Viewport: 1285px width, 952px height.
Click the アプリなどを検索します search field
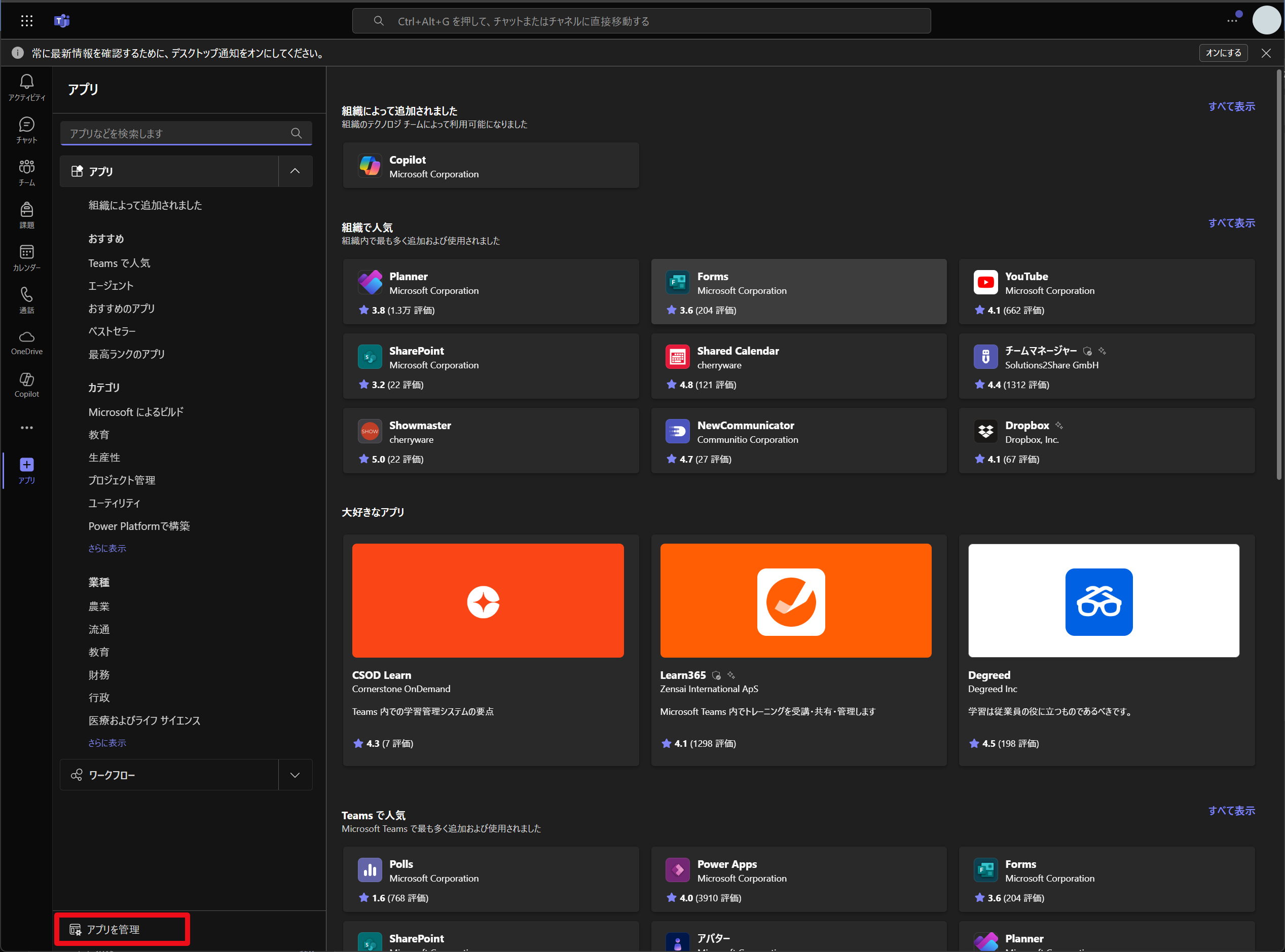[x=186, y=133]
